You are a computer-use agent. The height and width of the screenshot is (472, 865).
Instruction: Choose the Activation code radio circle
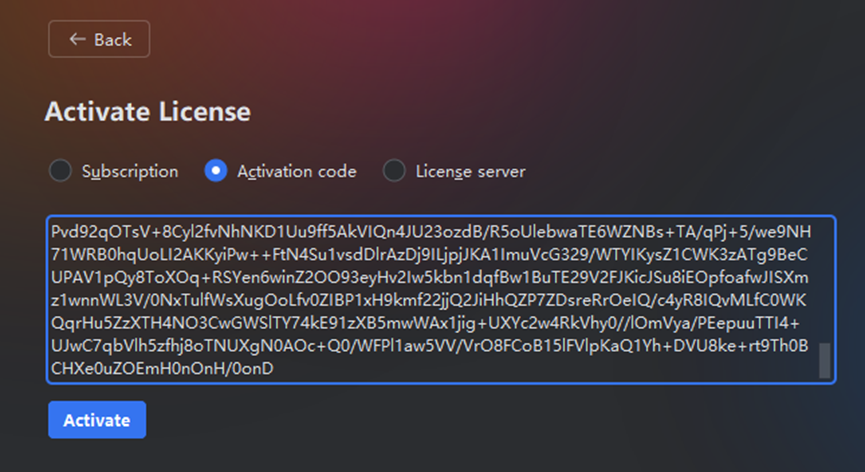tap(216, 170)
